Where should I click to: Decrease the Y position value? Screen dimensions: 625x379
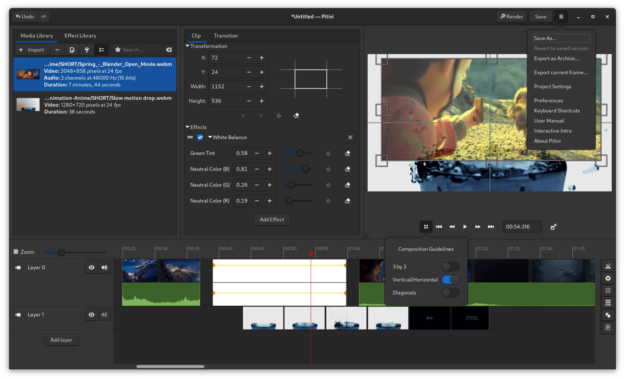coord(249,72)
